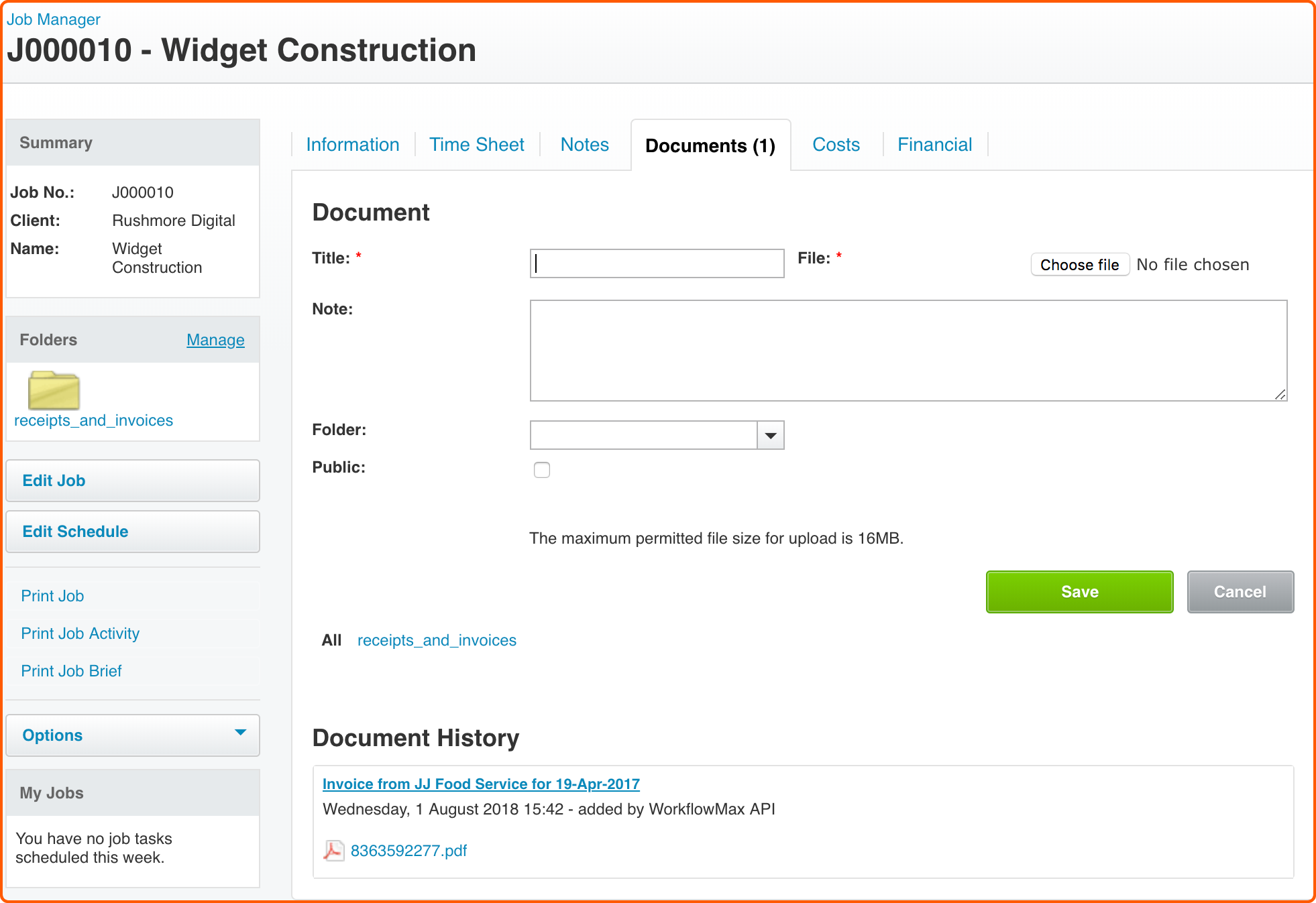Screen dimensions: 1316x903
Task: Click the Print Job Brief link
Action: coord(71,671)
